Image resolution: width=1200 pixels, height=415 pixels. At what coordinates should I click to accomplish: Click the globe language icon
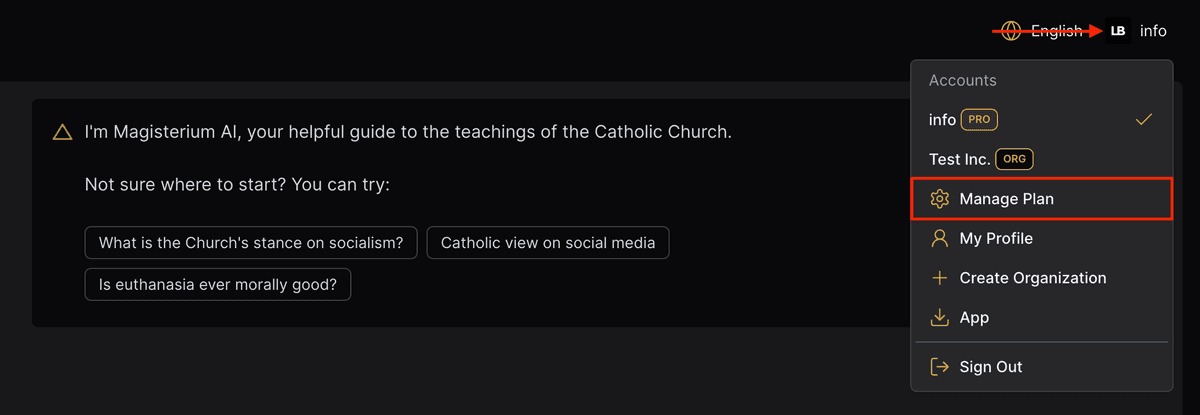(1011, 31)
